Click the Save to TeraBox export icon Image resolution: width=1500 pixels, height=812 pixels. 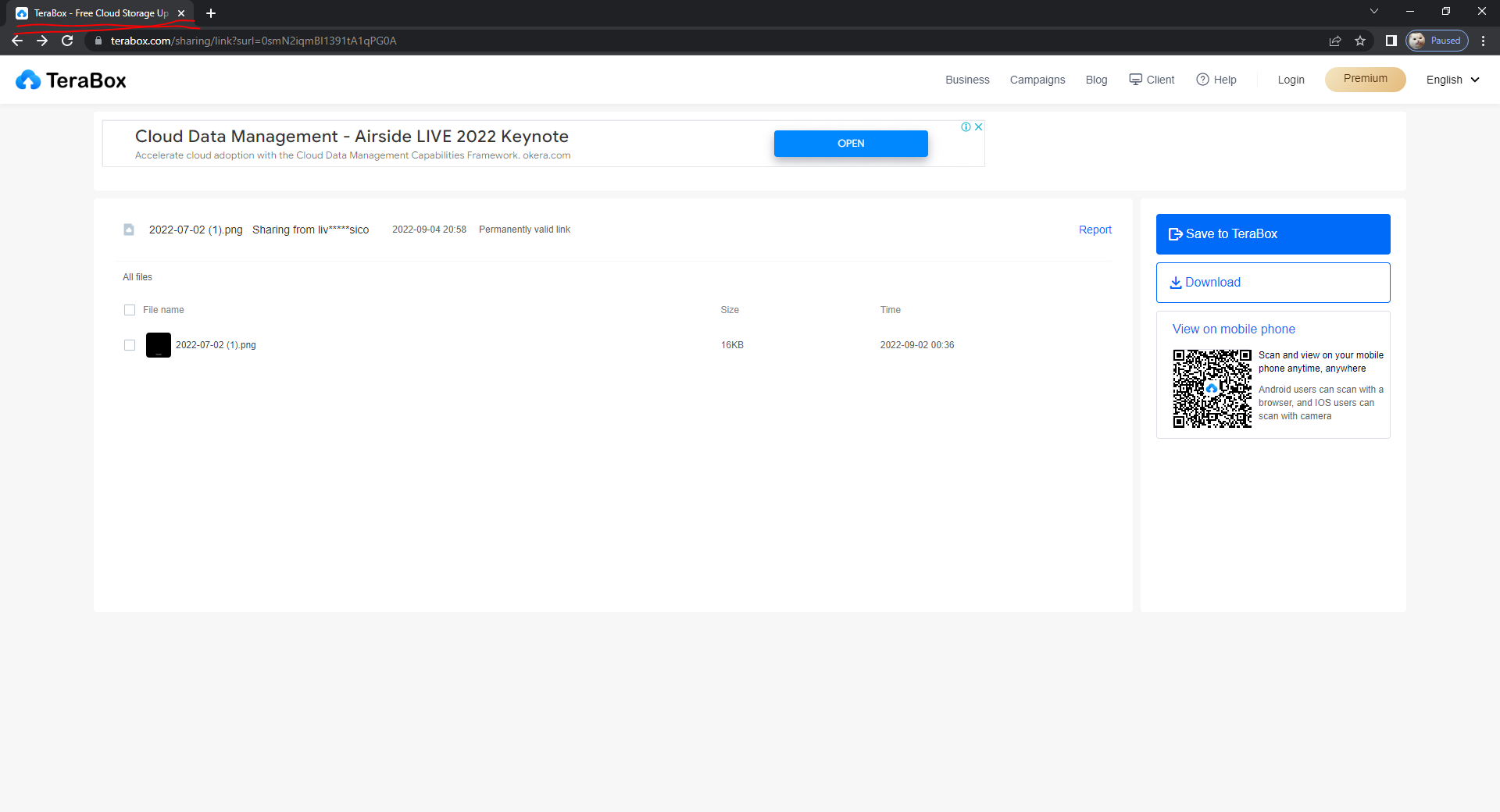tap(1176, 233)
